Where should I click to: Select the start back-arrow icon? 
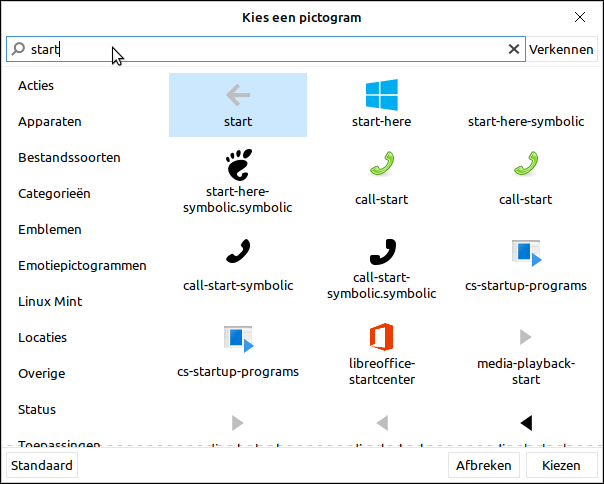point(238,96)
